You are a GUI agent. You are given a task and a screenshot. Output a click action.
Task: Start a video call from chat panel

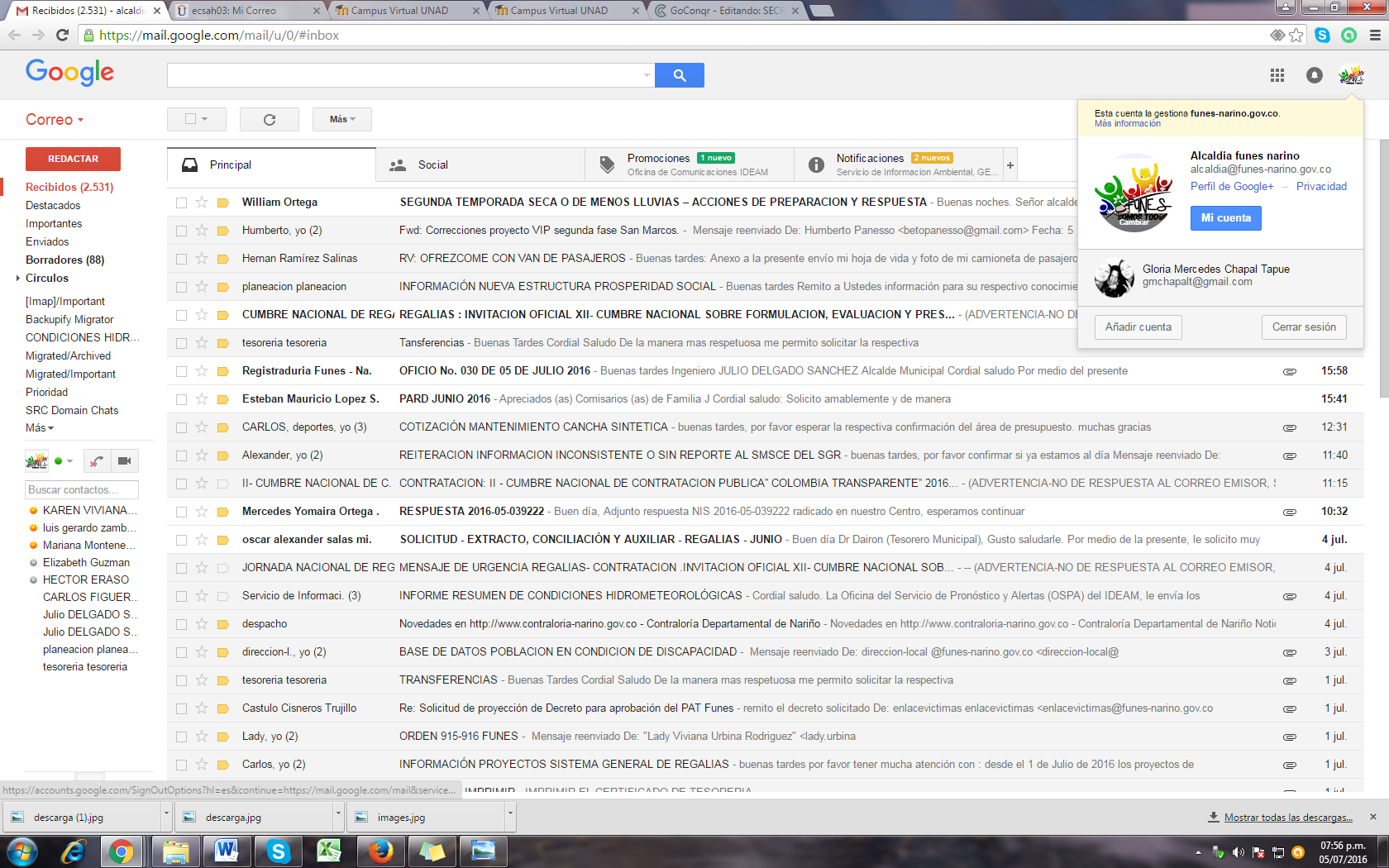tap(124, 460)
